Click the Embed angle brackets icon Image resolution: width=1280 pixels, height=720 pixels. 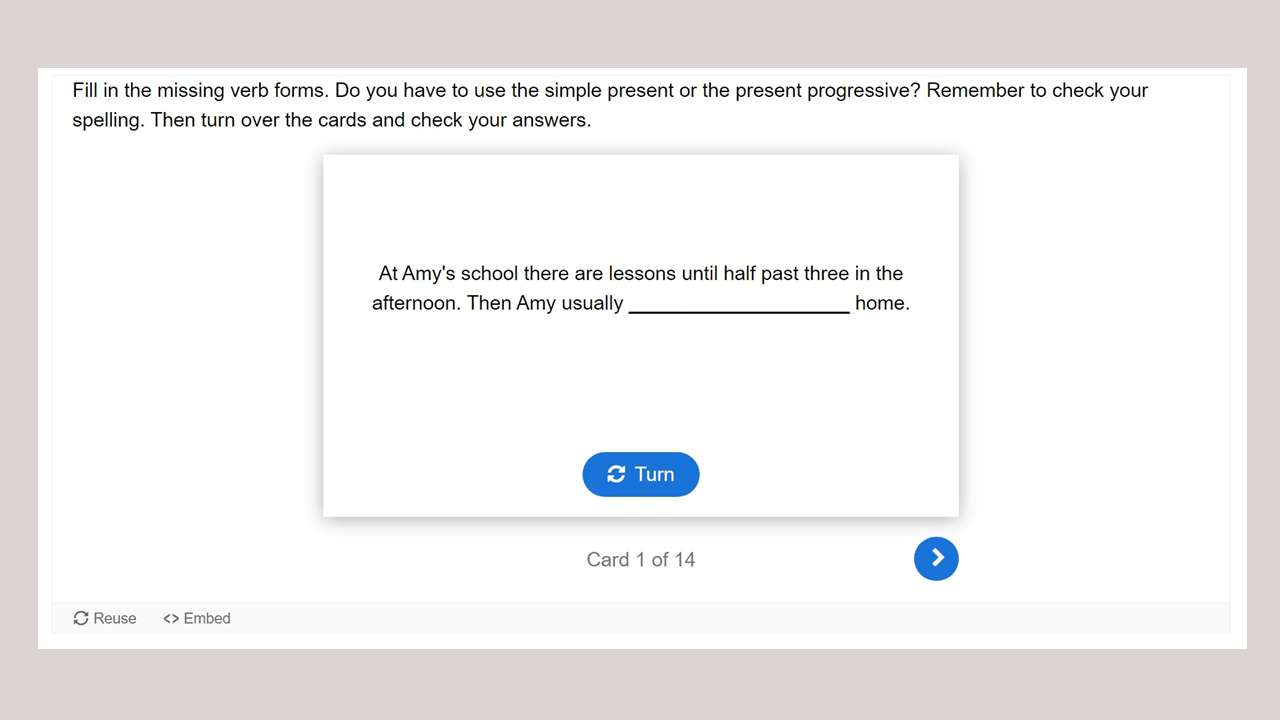(x=171, y=618)
